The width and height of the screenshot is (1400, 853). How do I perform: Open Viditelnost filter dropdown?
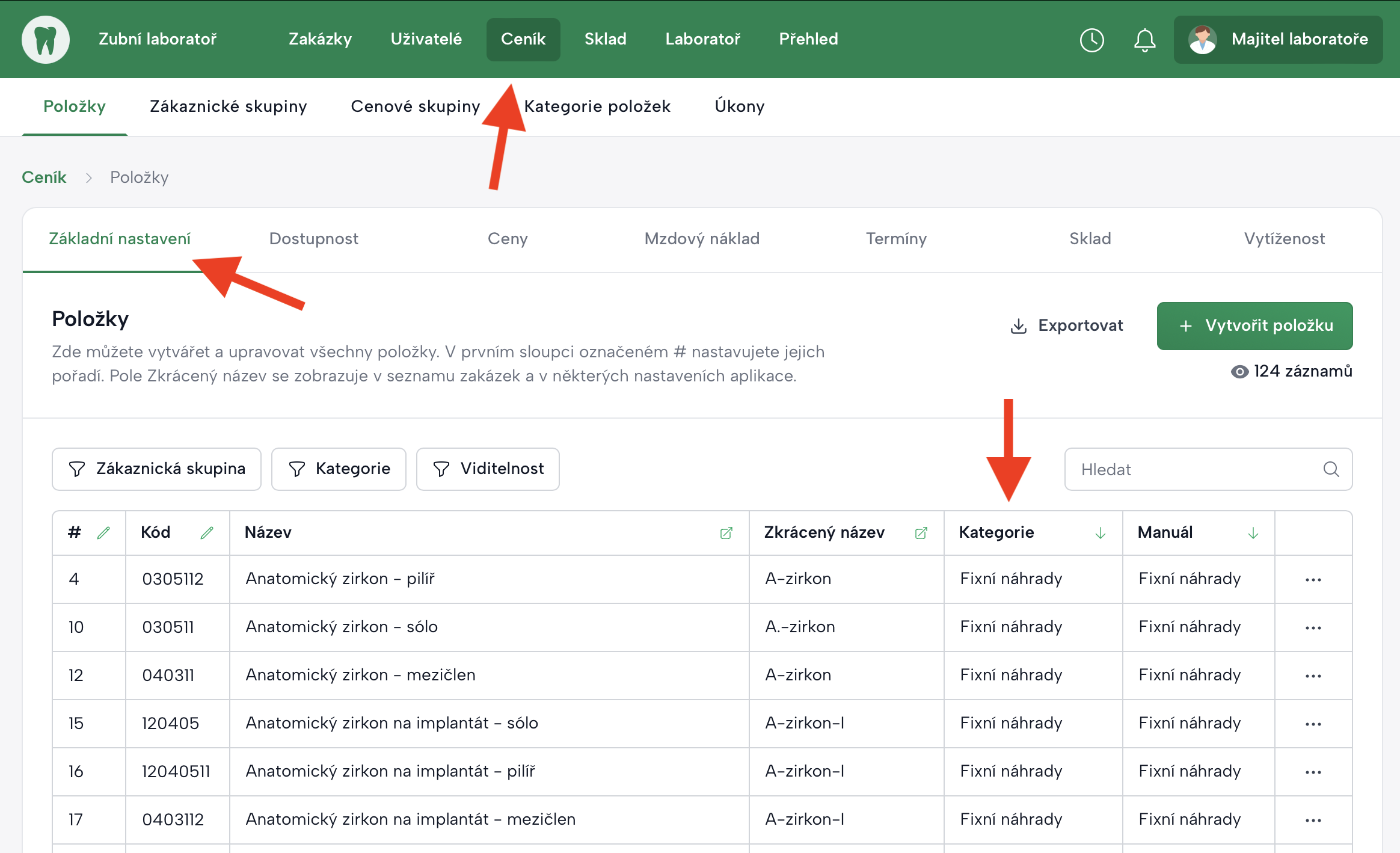point(488,469)
